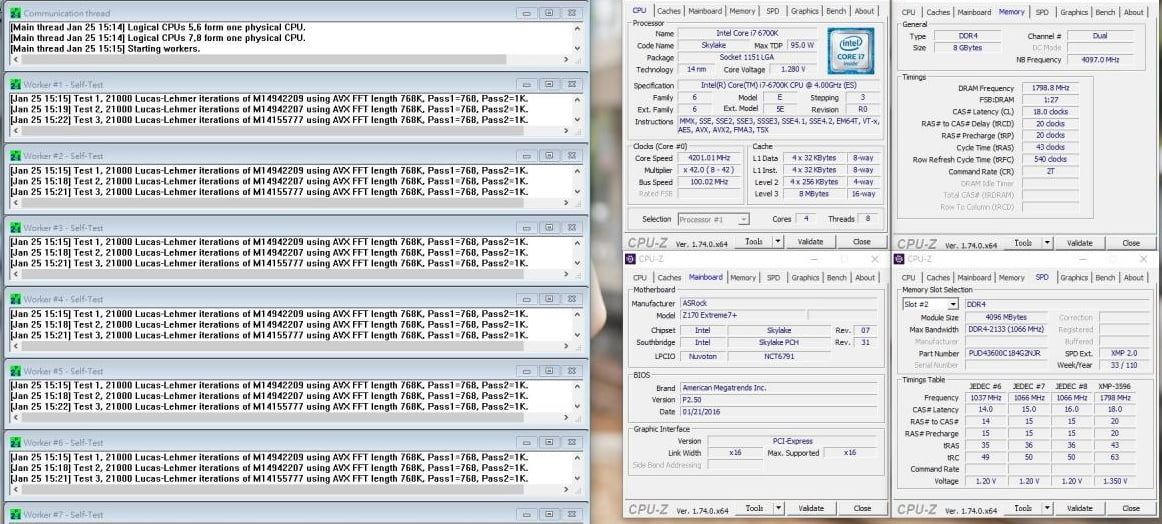Minimize the Worker #4 Self-Test child window
This screenshot has height=524, width=1162.
526,299
